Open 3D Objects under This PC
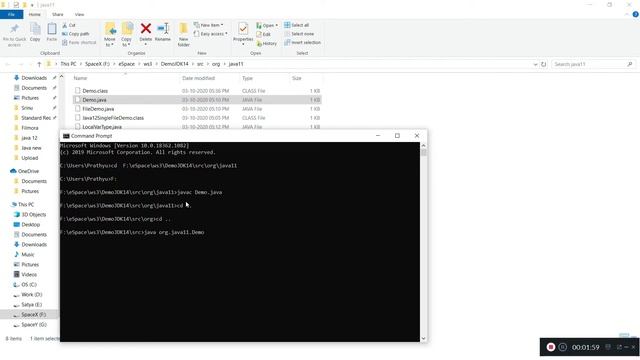Image resolution: width=640 pixels, height=360 pixels. point(33,215)
